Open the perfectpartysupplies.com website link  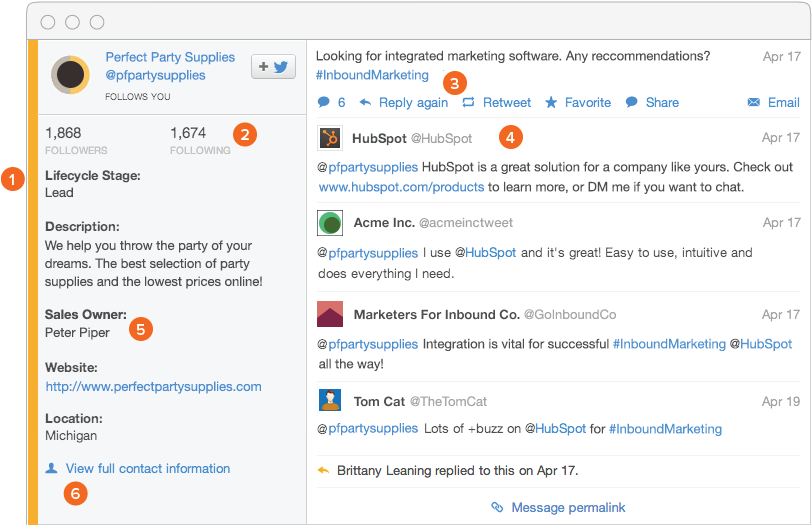point(153,387)
